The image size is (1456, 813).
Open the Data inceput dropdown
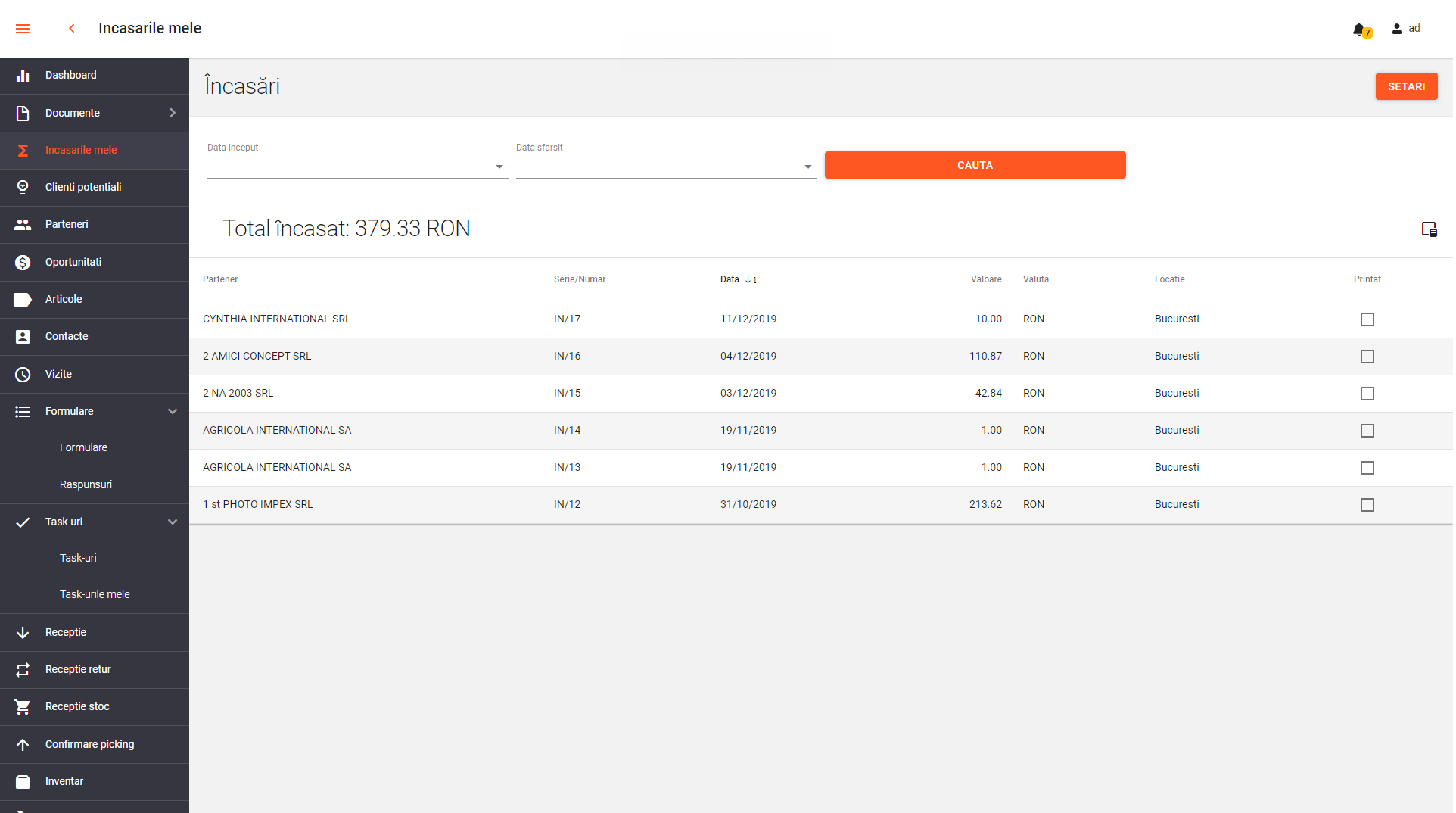(x=356, y=167)
